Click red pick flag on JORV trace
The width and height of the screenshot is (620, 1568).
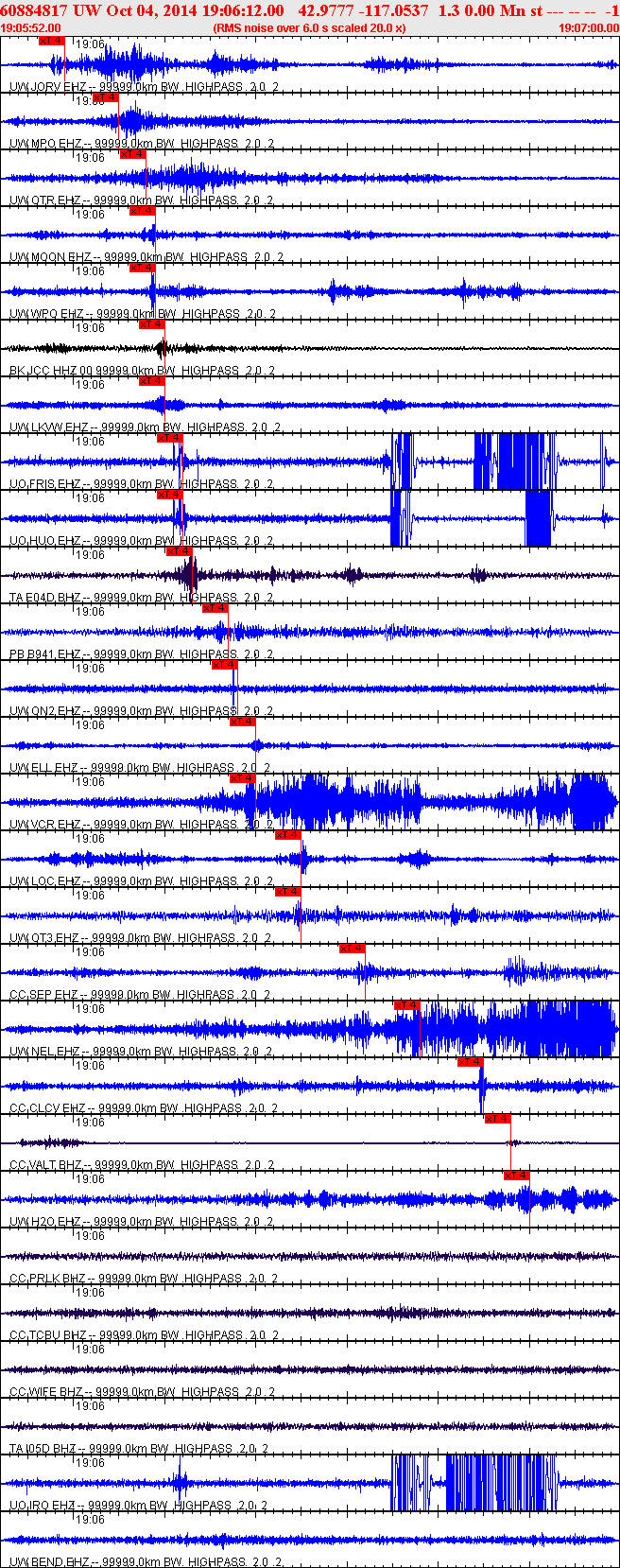pyautogui.click(x=52, y=41)
